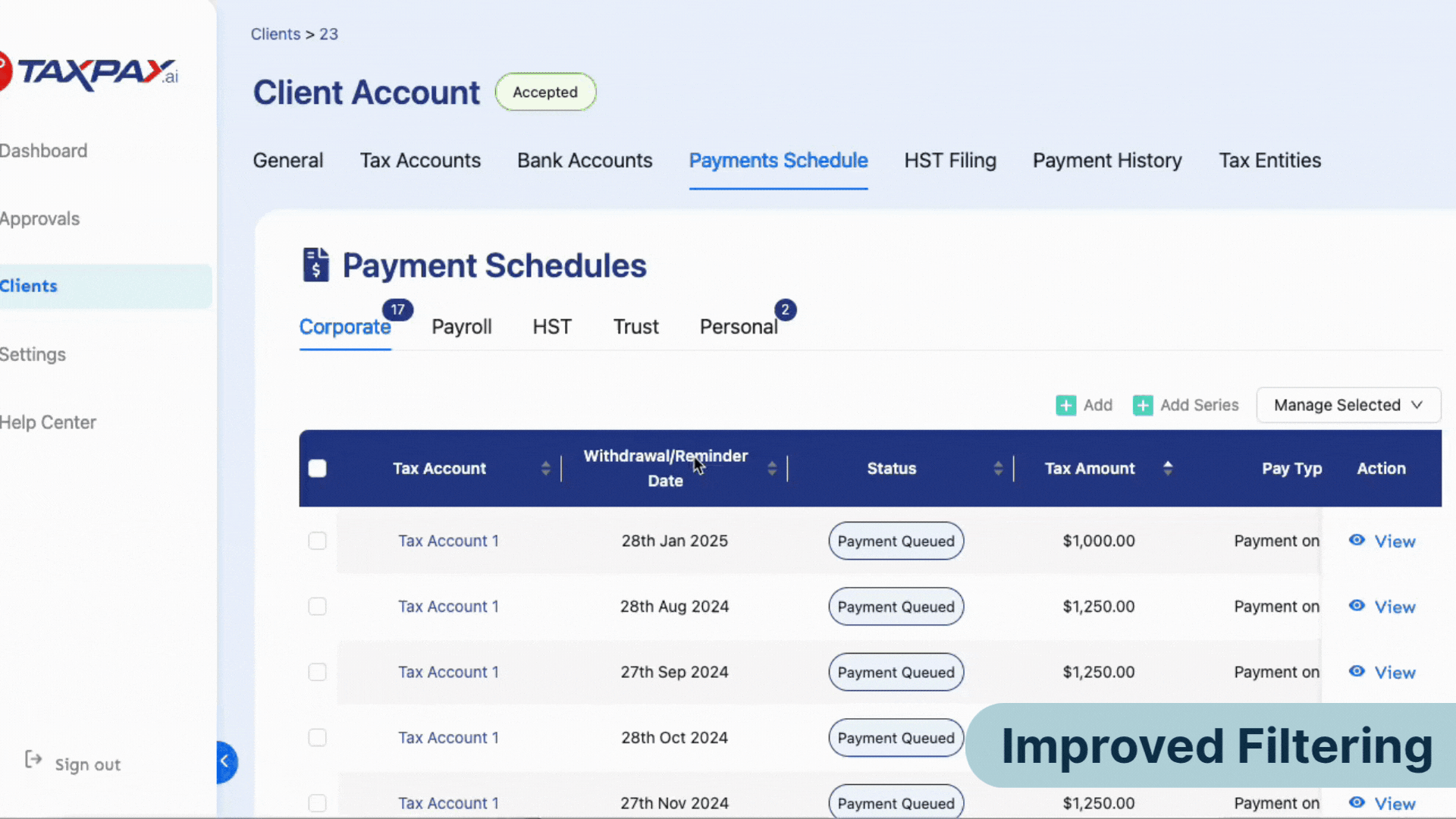Image resolution: width=1456 pixels, height=819 pixels.
Task: Check the 28th Jan 2025 row checkbox
Action: coord(317,541)
